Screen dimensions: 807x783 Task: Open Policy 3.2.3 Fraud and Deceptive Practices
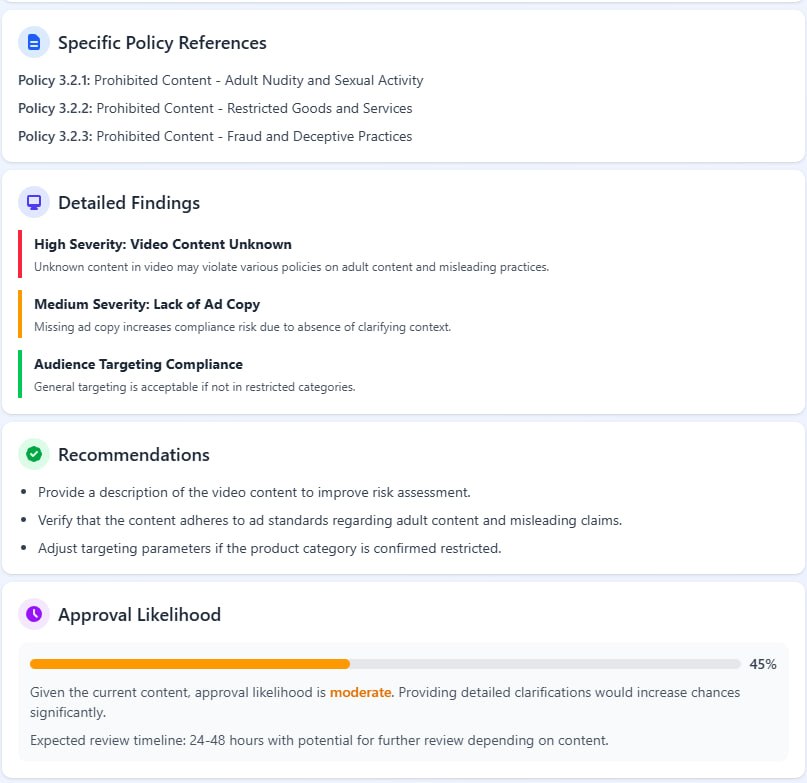215,136
